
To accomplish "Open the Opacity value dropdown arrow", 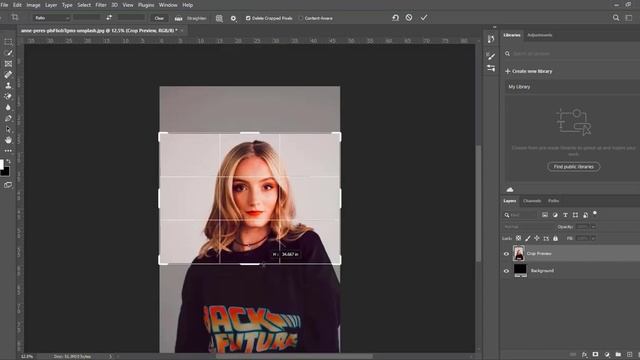I will [x=593, y=227].
